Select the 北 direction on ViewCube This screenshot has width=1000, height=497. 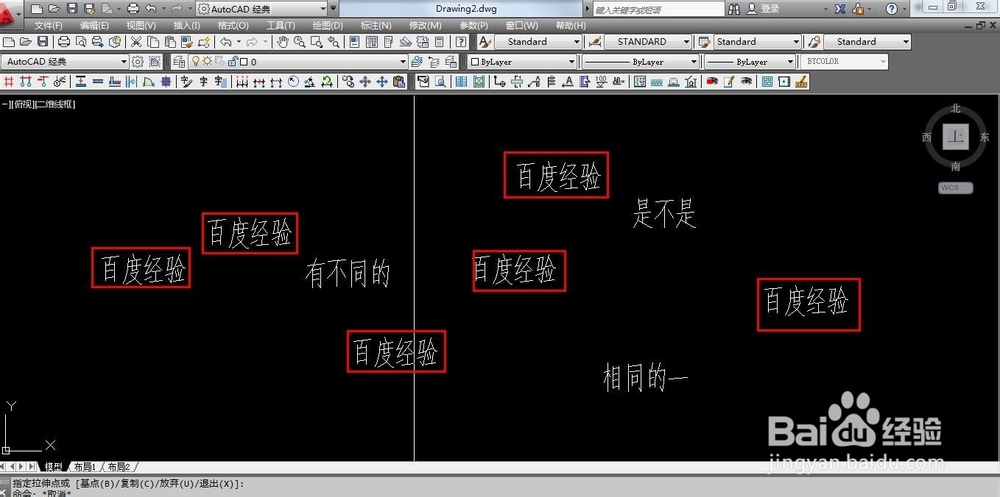(955, 108)
